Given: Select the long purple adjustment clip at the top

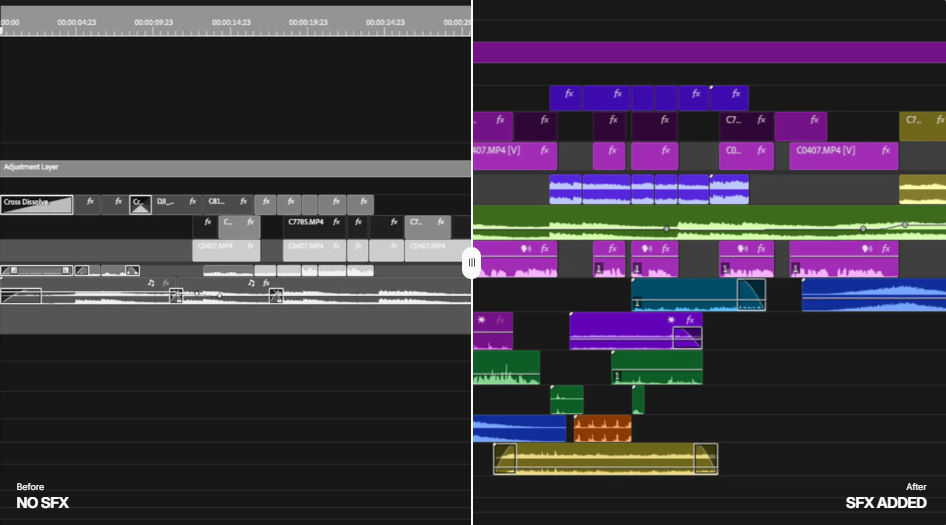Looking at the screenshot, I should click(x=709, y=52).
